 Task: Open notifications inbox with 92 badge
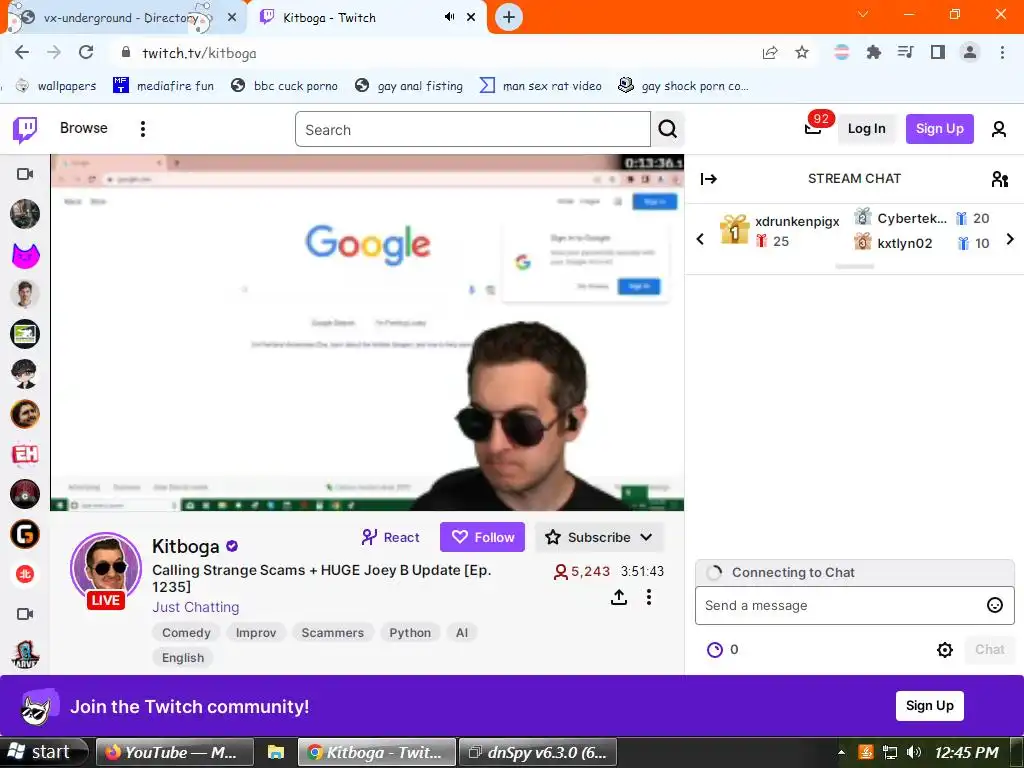click(814, 127)
